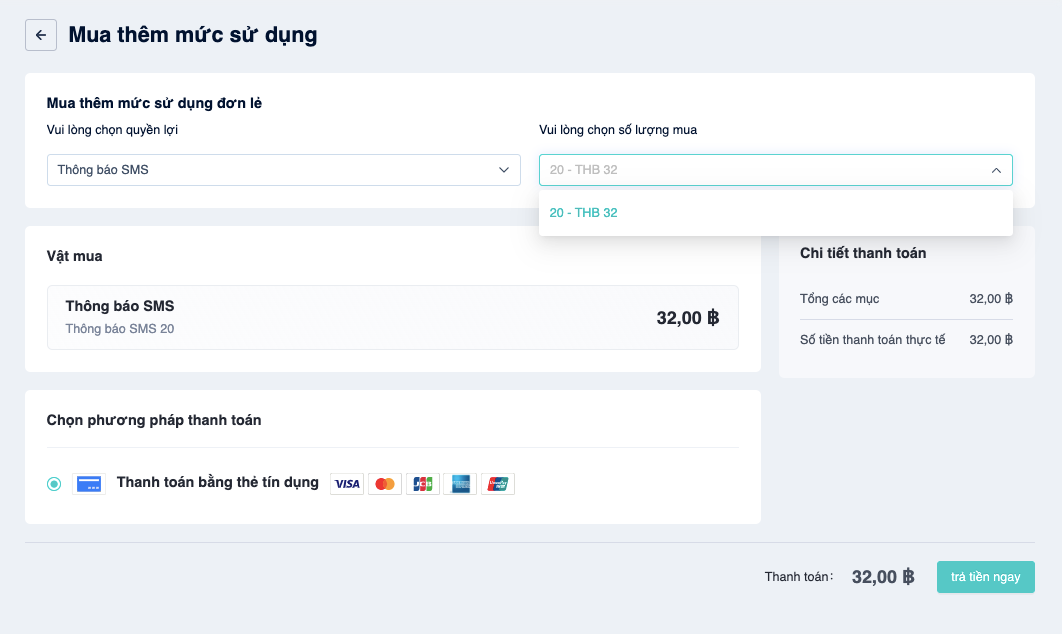Click the Thanh toán bằng thẻ tín dụng label
1062x634 pixels.
(217, 482)
